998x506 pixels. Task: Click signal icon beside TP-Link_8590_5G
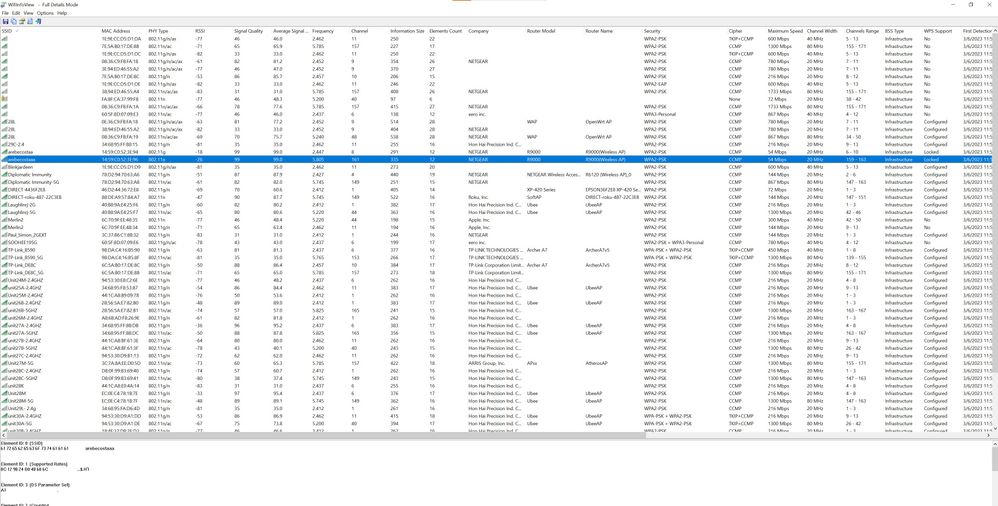4,258
